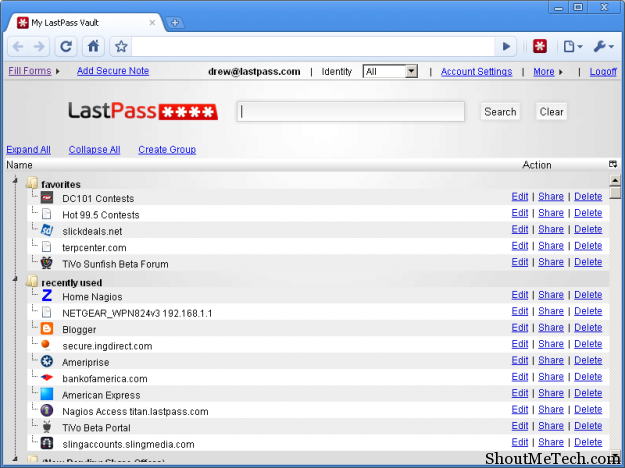Image resolution: width=625 pixels, height=468 pixels.
Task: Click the slingaccounts.slingmedia.com icon
Action: (x=47, y=443)
